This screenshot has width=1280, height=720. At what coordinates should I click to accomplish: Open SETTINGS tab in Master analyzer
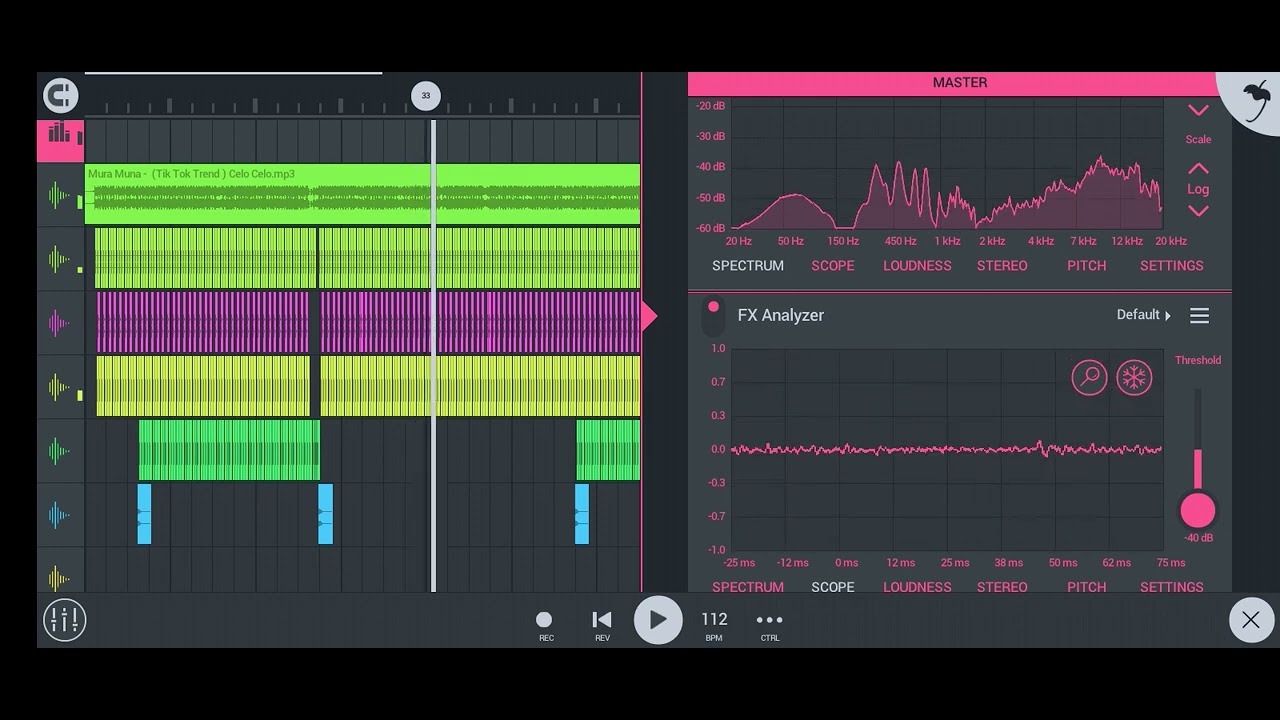(1172, 266)
